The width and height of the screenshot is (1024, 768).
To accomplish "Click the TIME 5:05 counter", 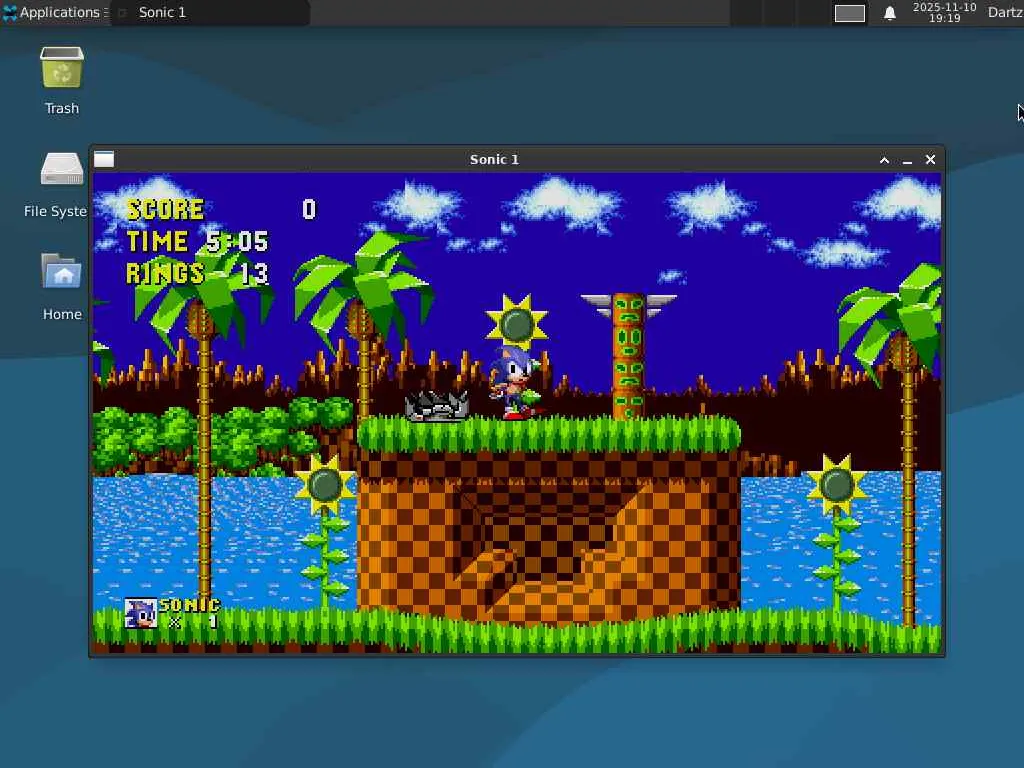I will [x=197, y=242].
